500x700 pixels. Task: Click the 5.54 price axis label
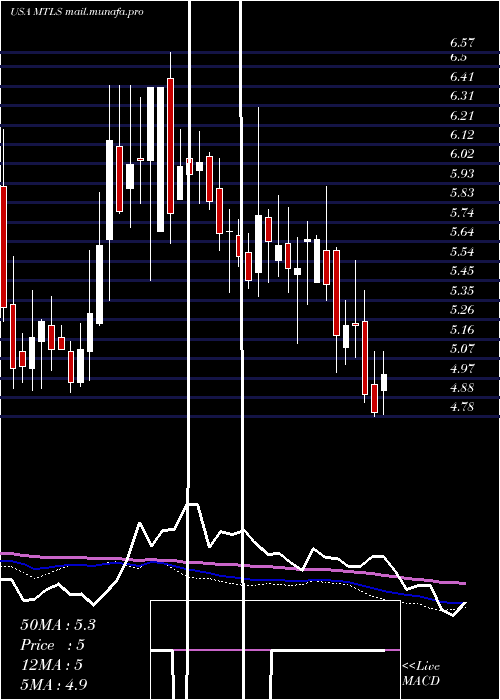point(462,251)
